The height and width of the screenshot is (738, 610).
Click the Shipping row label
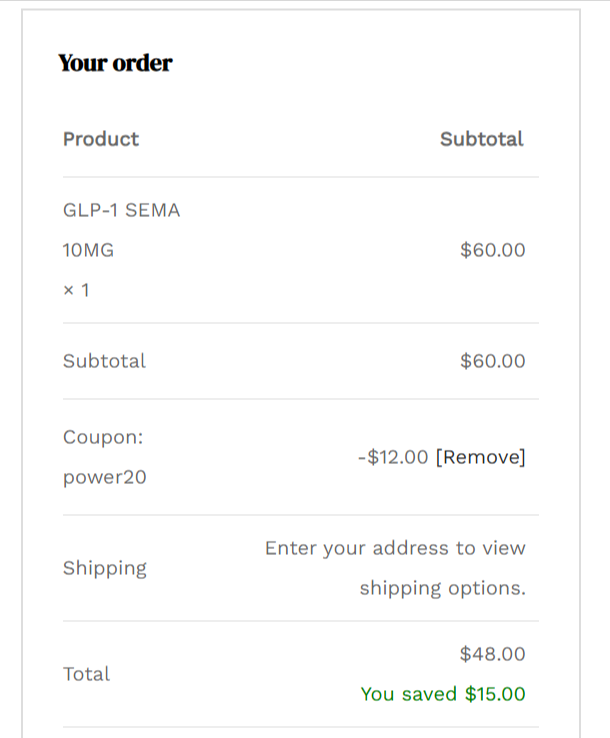click(x=104, y=568)
